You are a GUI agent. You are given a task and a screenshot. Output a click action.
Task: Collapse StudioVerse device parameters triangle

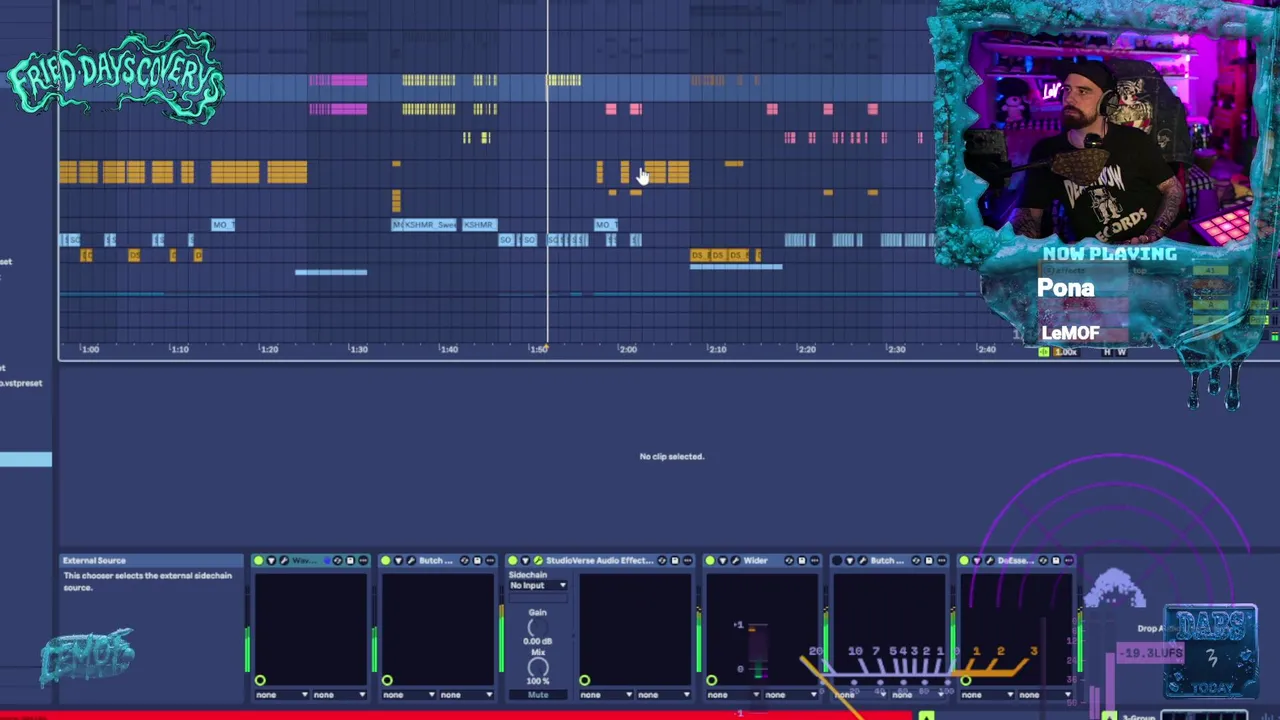point(525,561)
